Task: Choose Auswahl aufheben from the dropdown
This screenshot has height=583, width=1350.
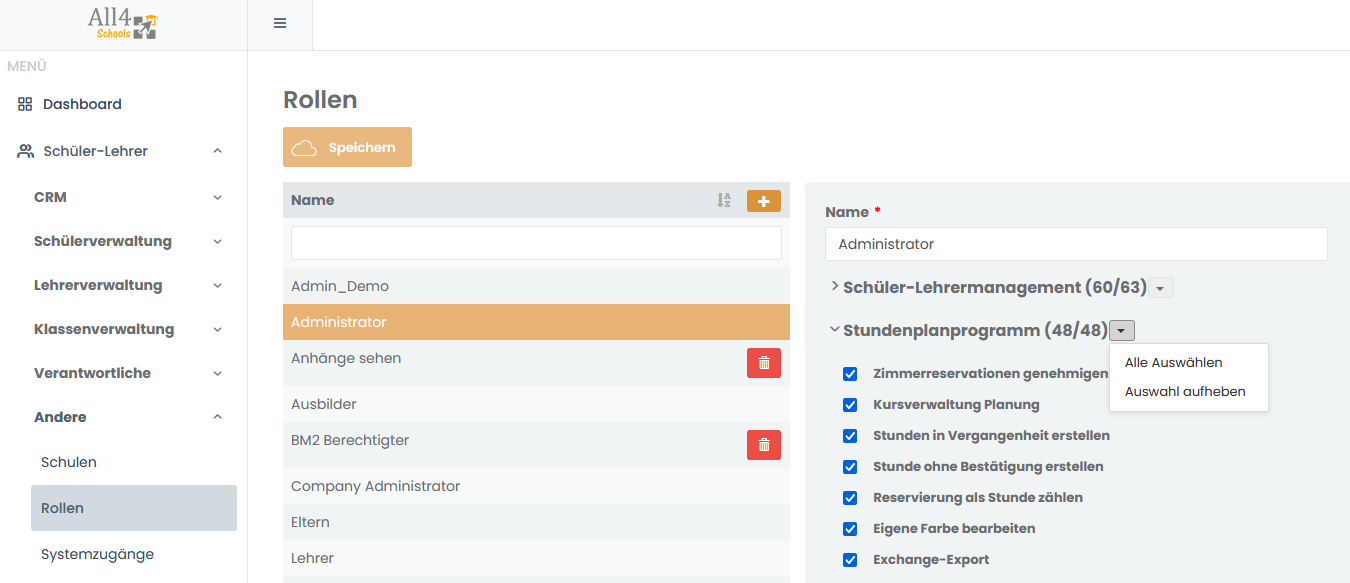Action: (1185, 392)
